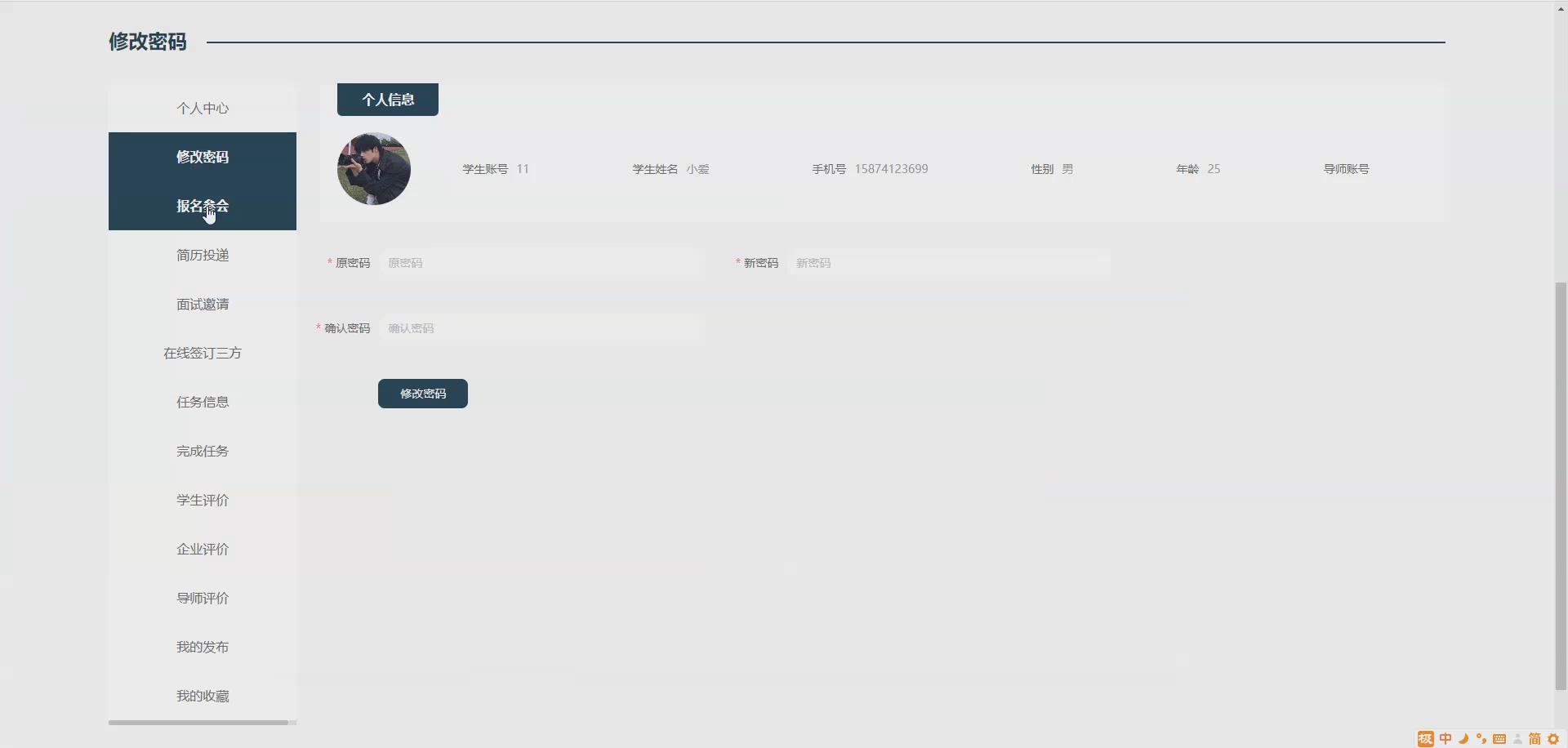Select 在线签订三方 in sidebar

coord(203,353)
